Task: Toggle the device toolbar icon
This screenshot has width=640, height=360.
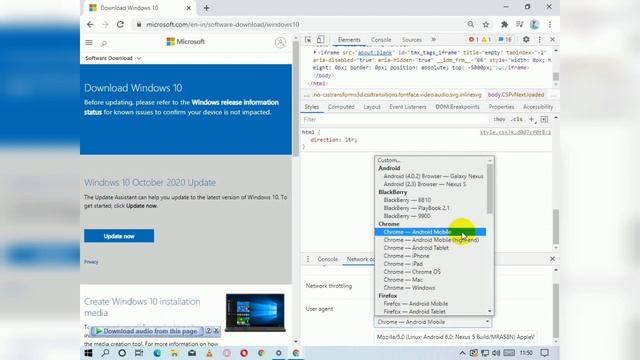Action: pos(320,40)
